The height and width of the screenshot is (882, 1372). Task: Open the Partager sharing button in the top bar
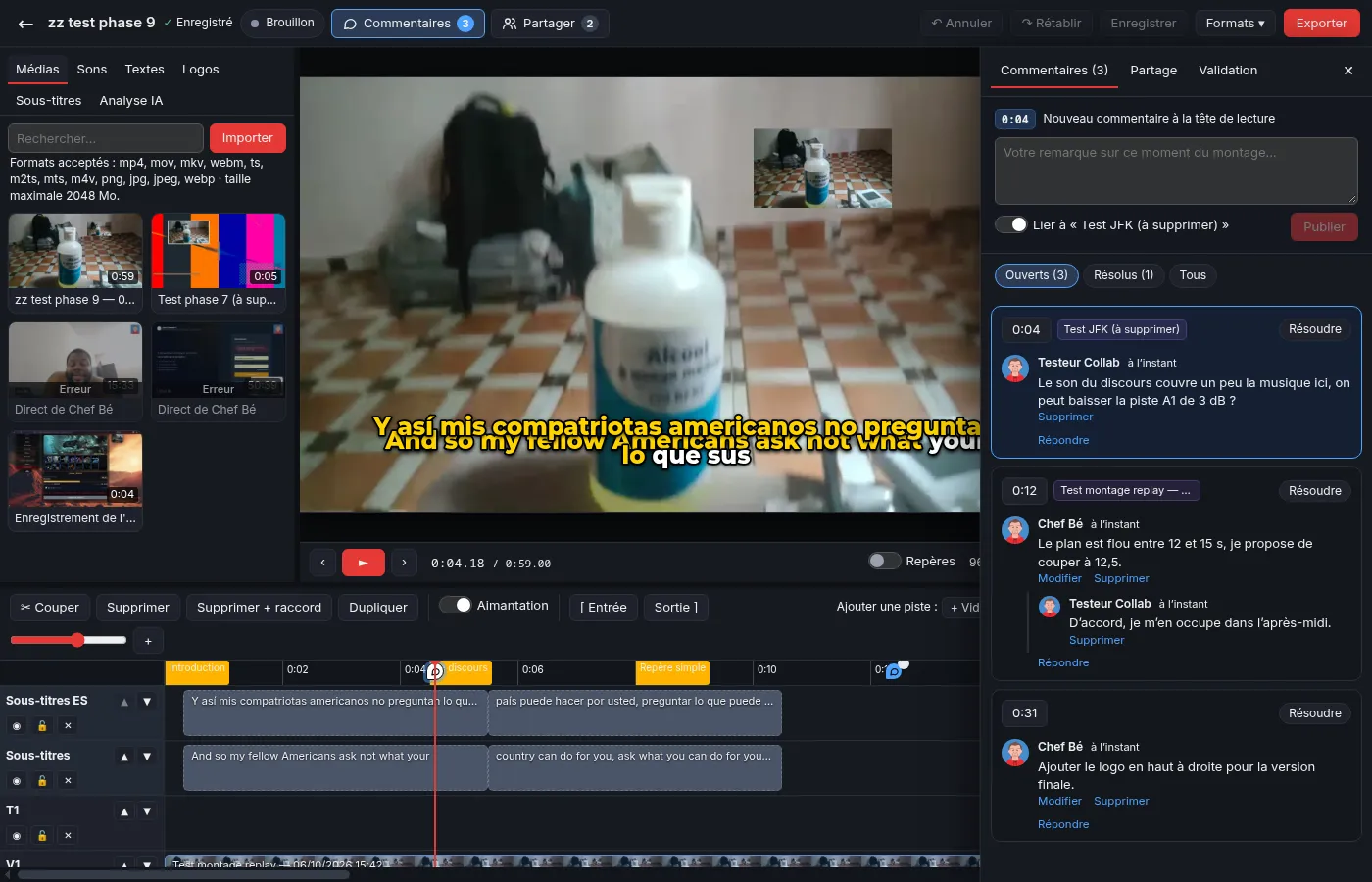550,24
